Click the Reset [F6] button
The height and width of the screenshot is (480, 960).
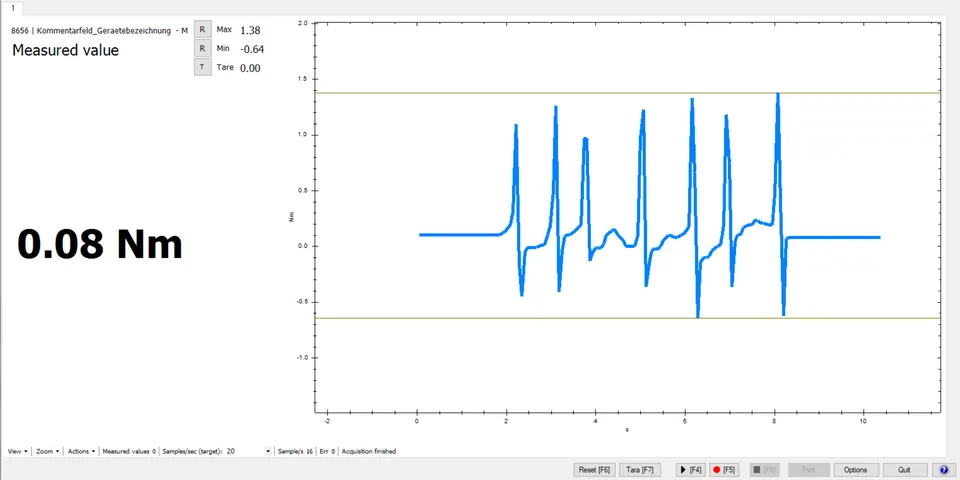pyautogui.click(x=594, y=470)
